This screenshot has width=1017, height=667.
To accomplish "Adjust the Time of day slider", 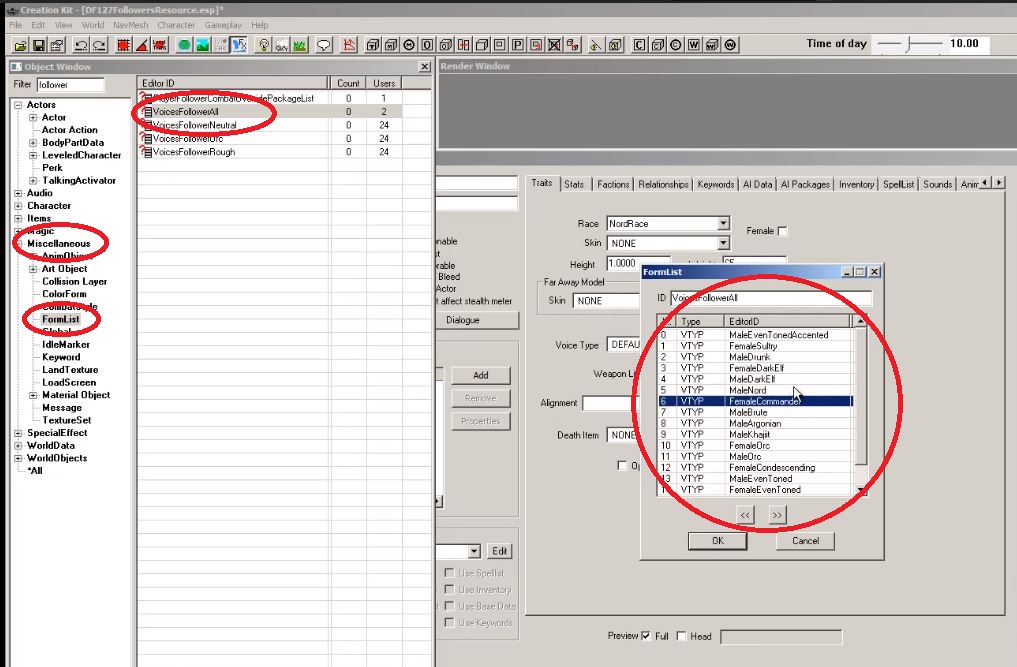I will (x=906, y=44).
